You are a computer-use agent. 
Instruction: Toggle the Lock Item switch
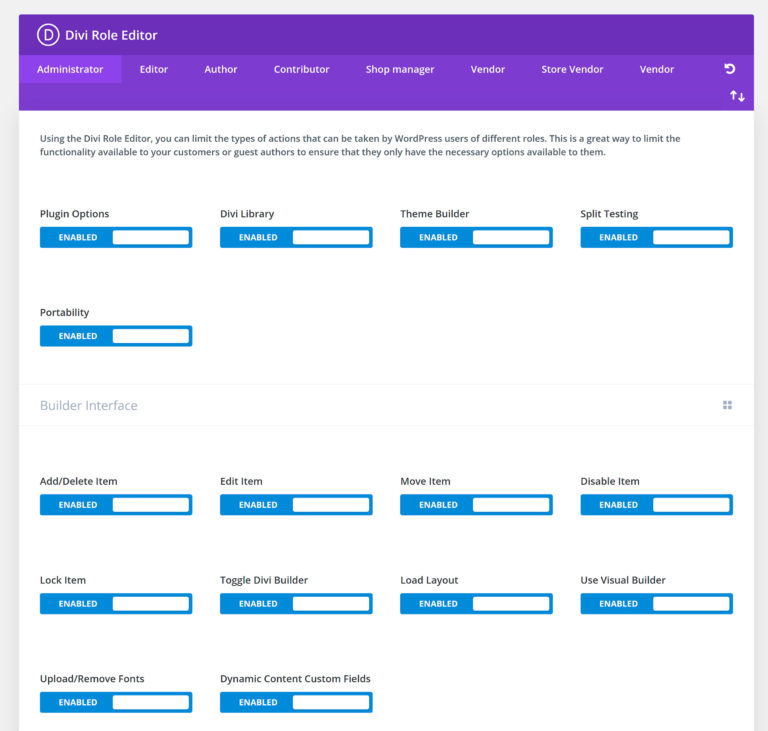point(116,604)
